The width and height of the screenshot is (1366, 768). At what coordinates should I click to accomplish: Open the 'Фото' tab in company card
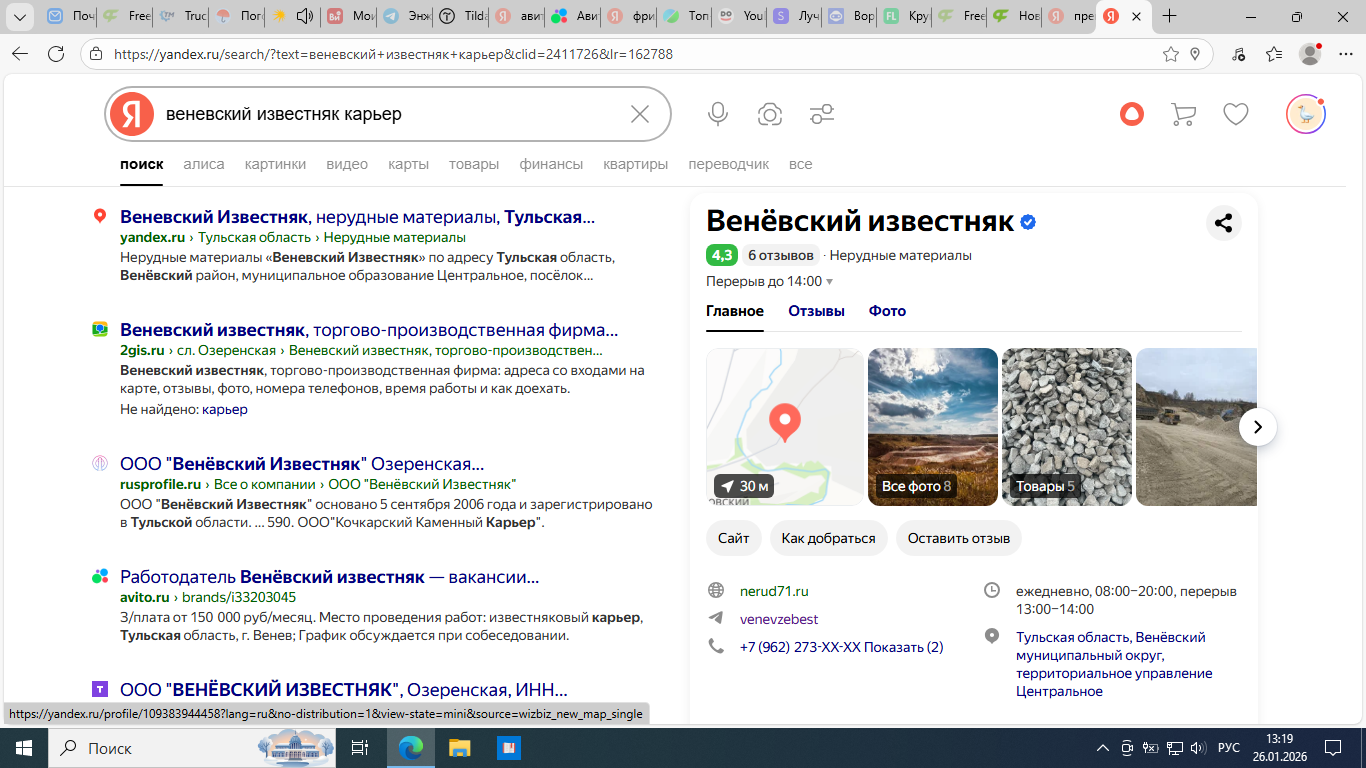click(887, 311)
